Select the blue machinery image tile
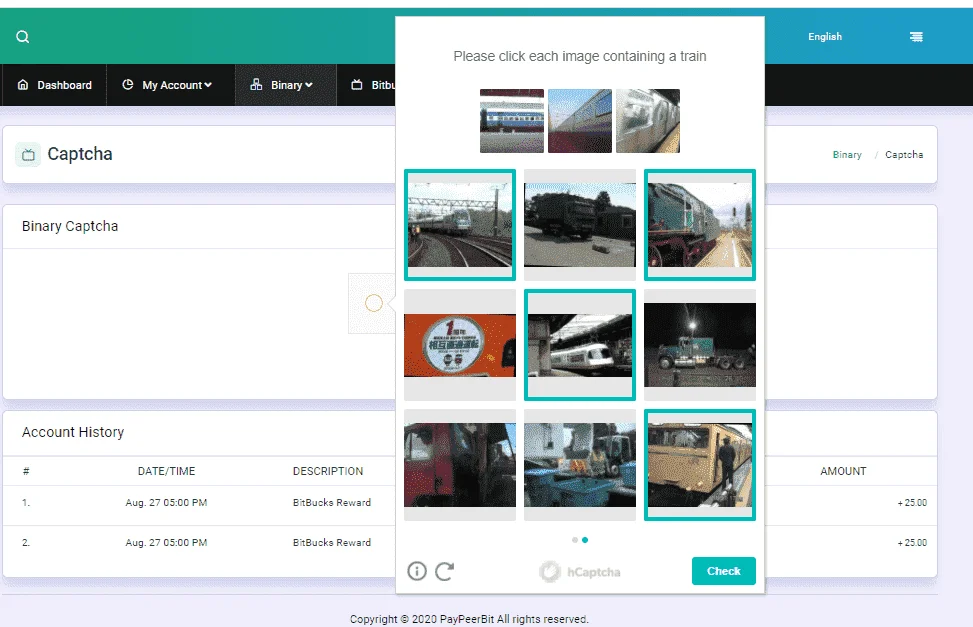Image resolution: width=973 pixels, height=627 pixels. [580, 465]
